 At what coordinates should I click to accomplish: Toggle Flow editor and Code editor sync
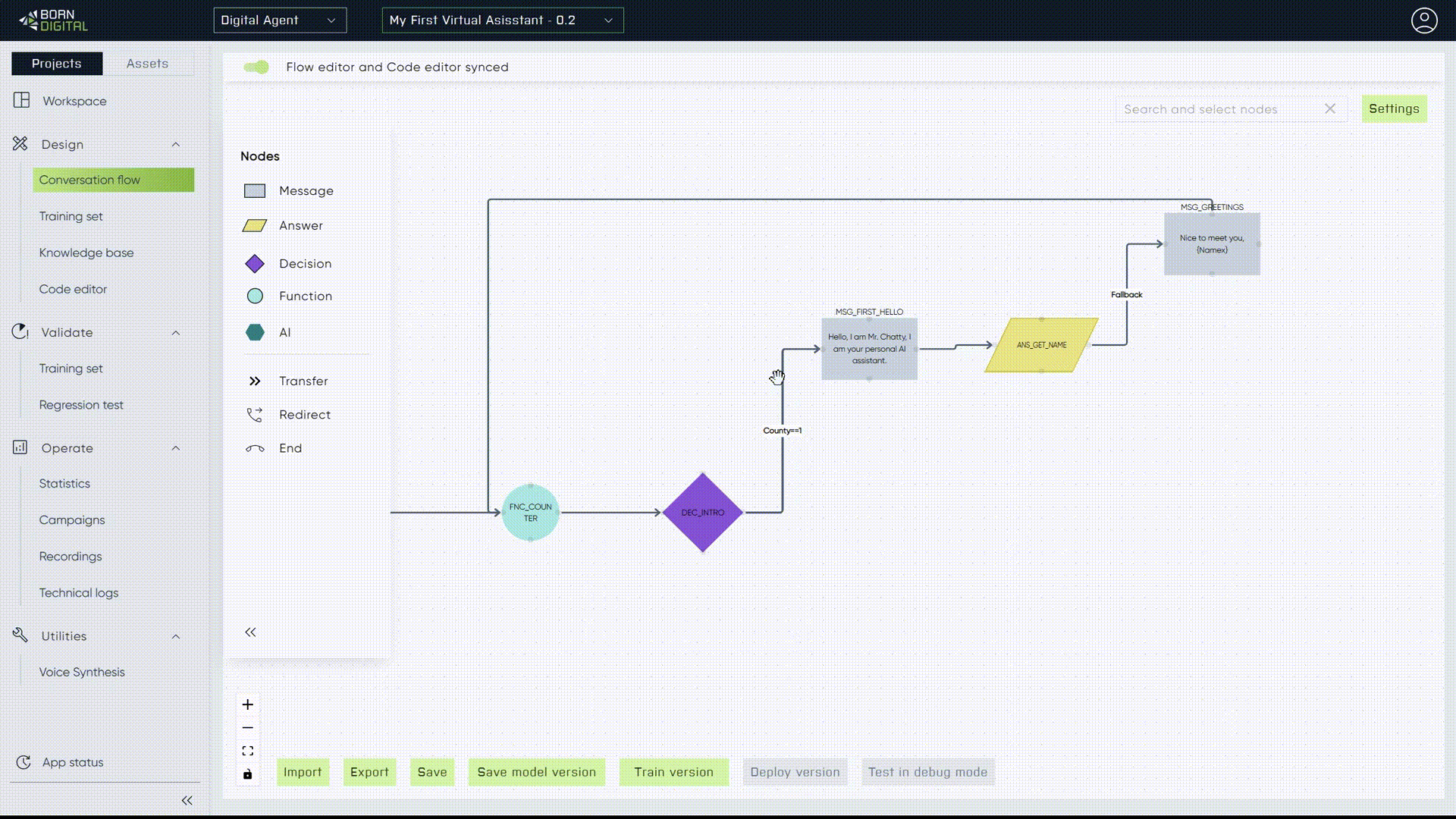(x=256, y=67)
